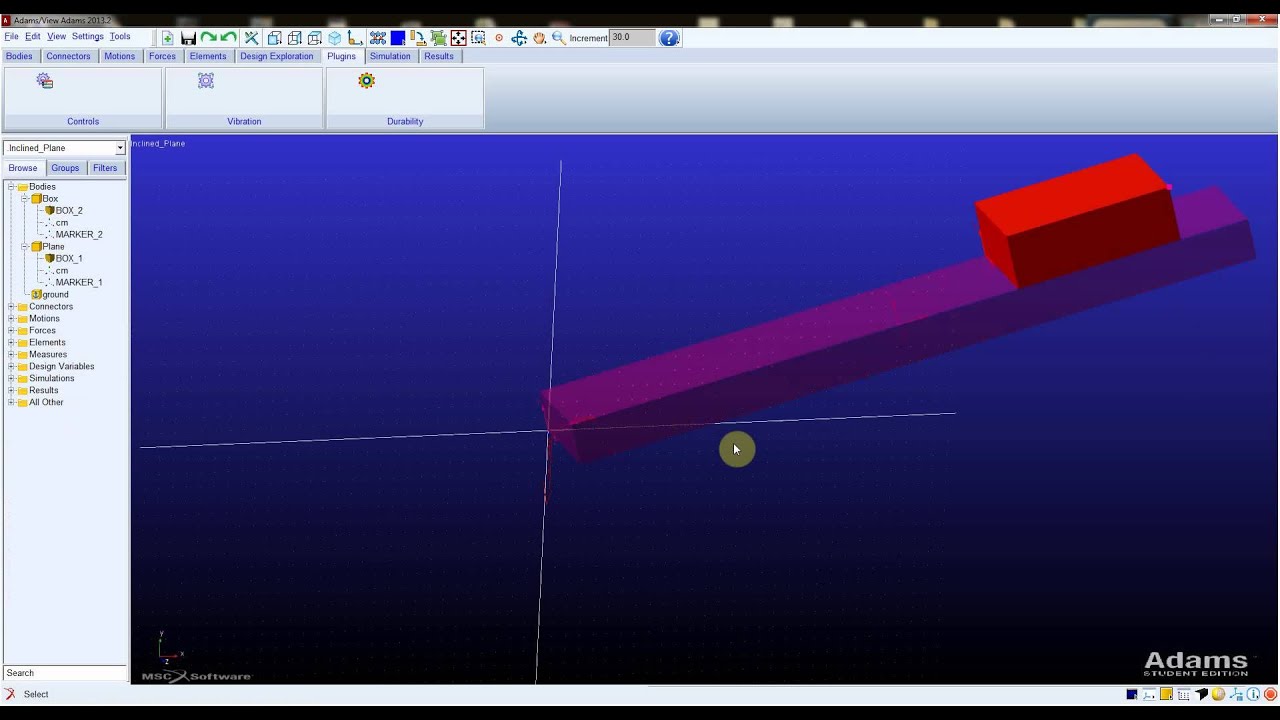Viewport: 1280px width, 720px height.
Task: Click the red-framed four-arrow fit view icon
Action: pos(458,38)
